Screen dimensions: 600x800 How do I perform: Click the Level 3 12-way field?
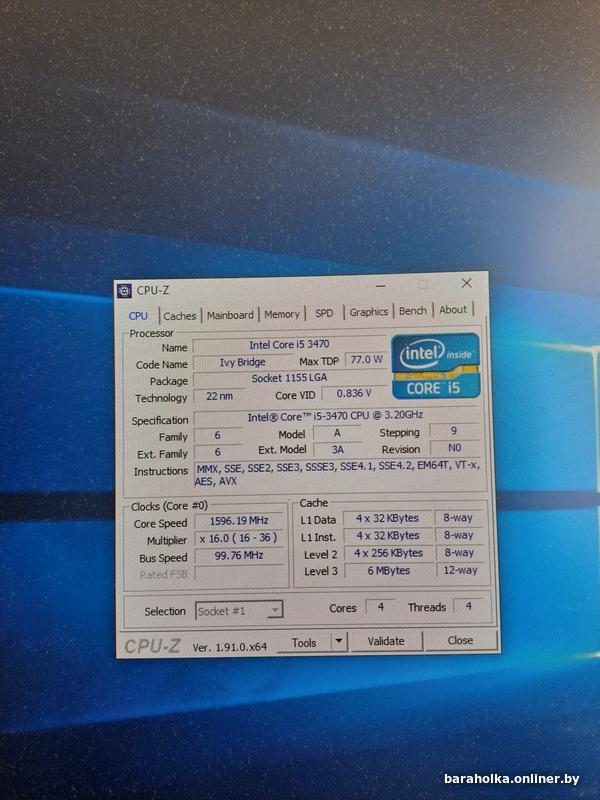(x=460, y=570)
